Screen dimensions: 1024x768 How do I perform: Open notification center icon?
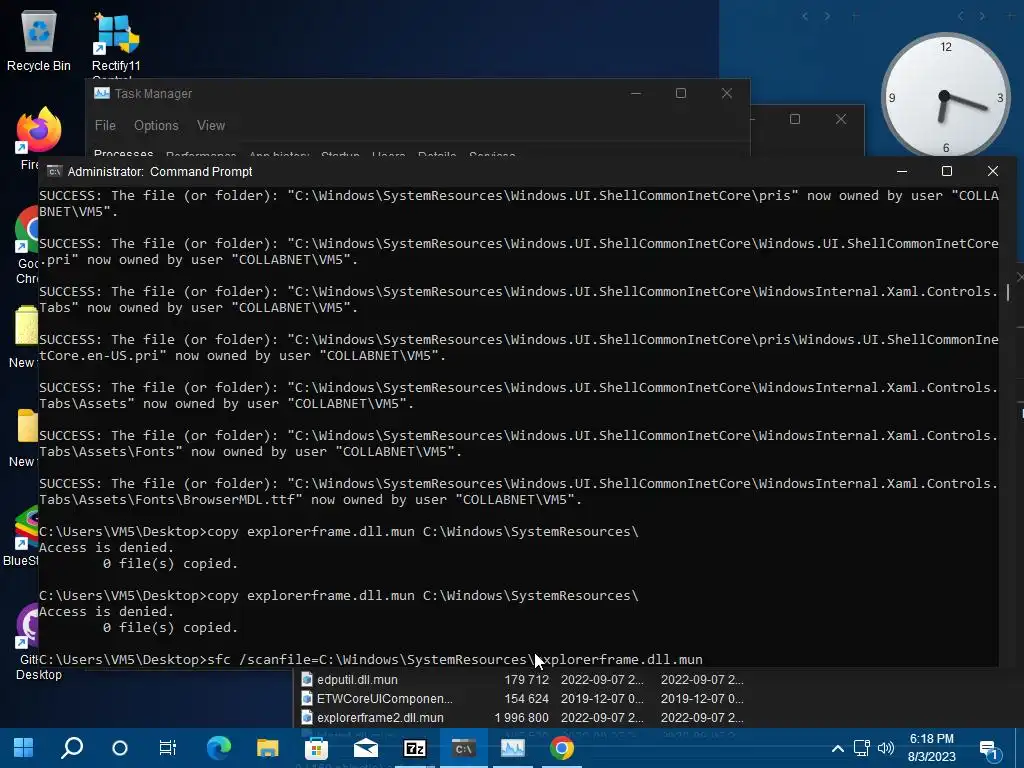pos(989,749)
